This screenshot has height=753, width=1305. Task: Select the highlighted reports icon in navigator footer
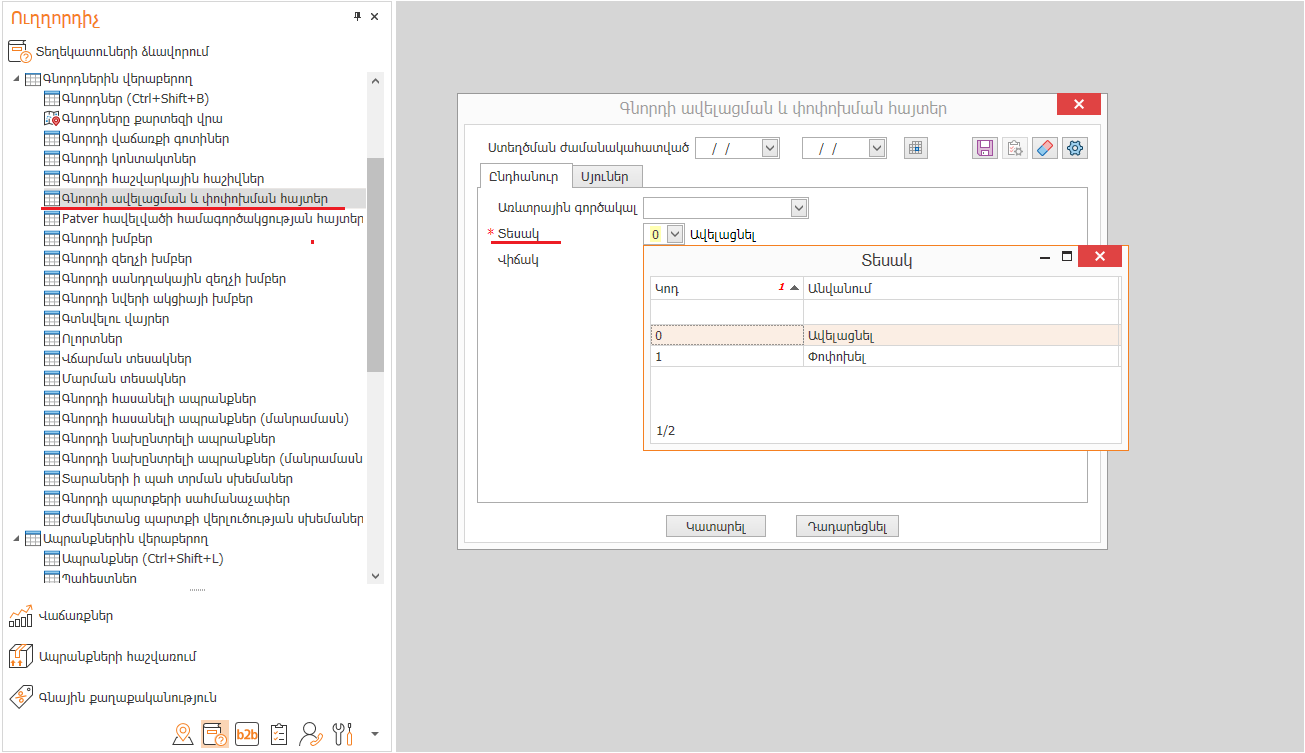coord(214,734)
